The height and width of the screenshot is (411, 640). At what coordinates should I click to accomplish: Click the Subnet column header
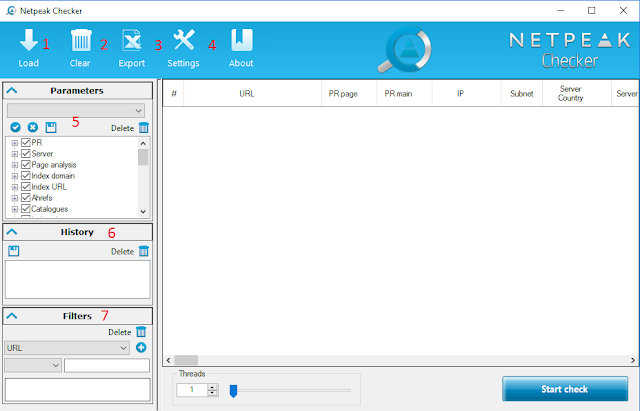click(522, 93)
